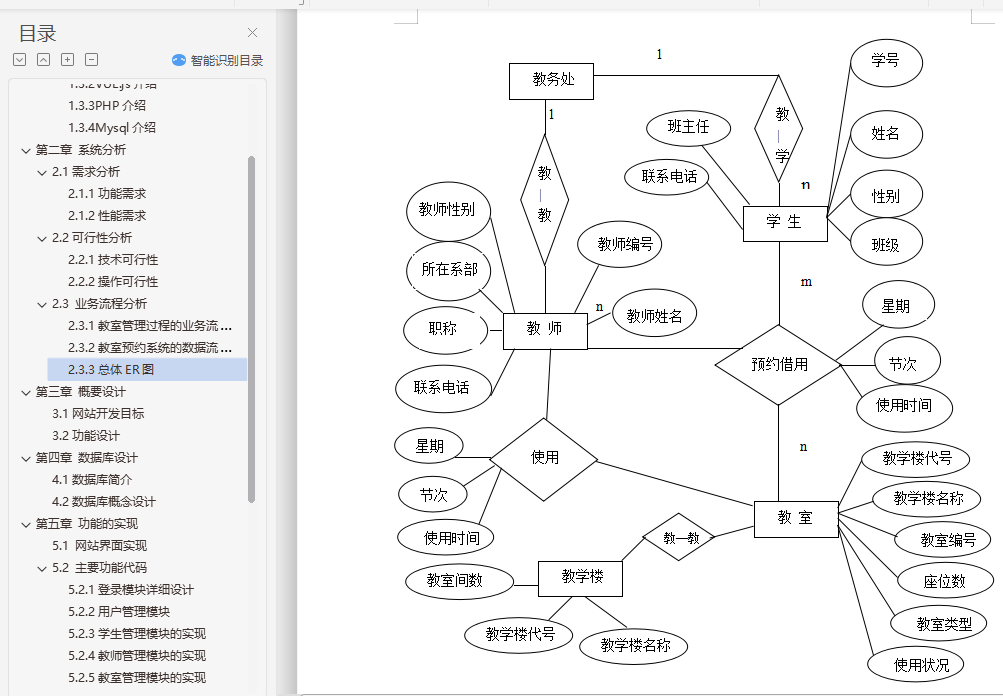
Task: Go to 4.2 数据库概念设计
Action: tap(104, 502)
